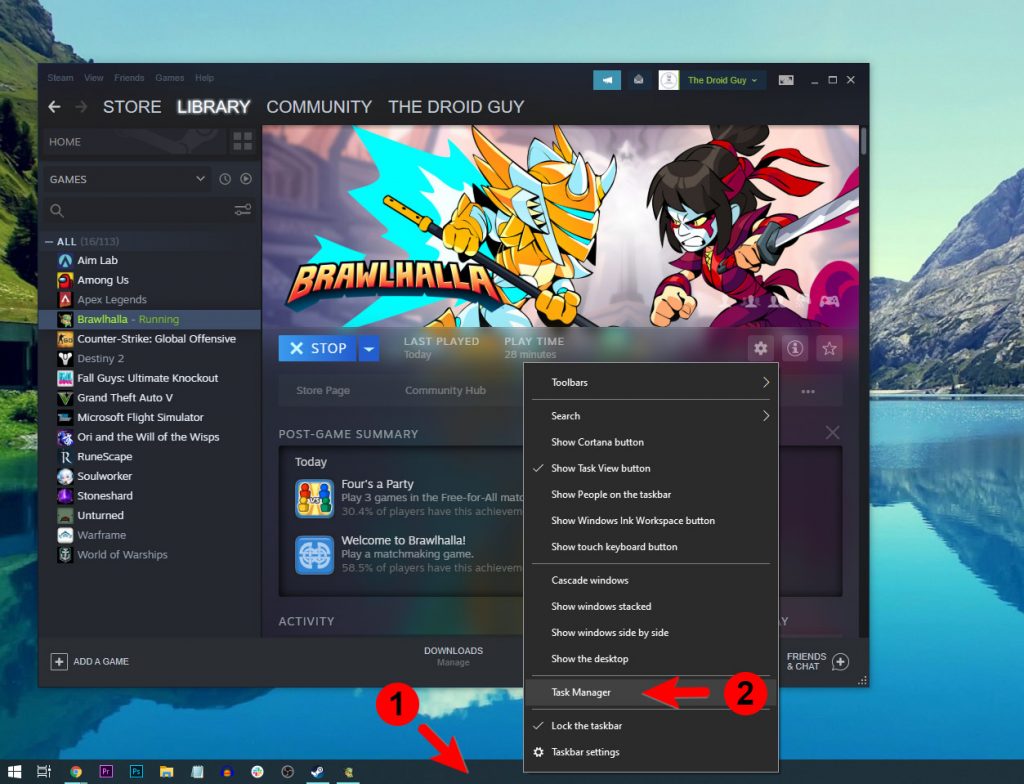Open Photoshop from the taskbar
This screenshot has height=784, width=1024.
click(x=136, y=772)
